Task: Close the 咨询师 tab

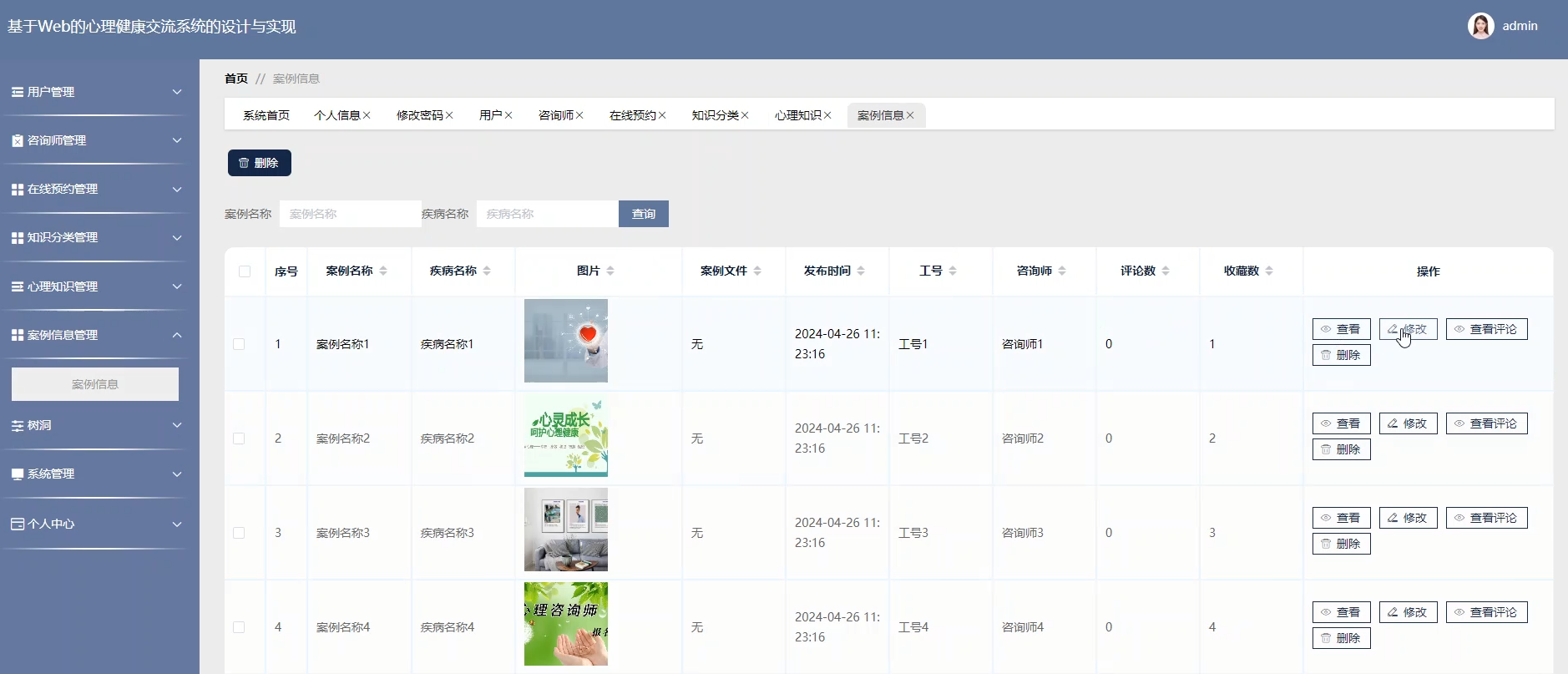Action: [579, 115]
